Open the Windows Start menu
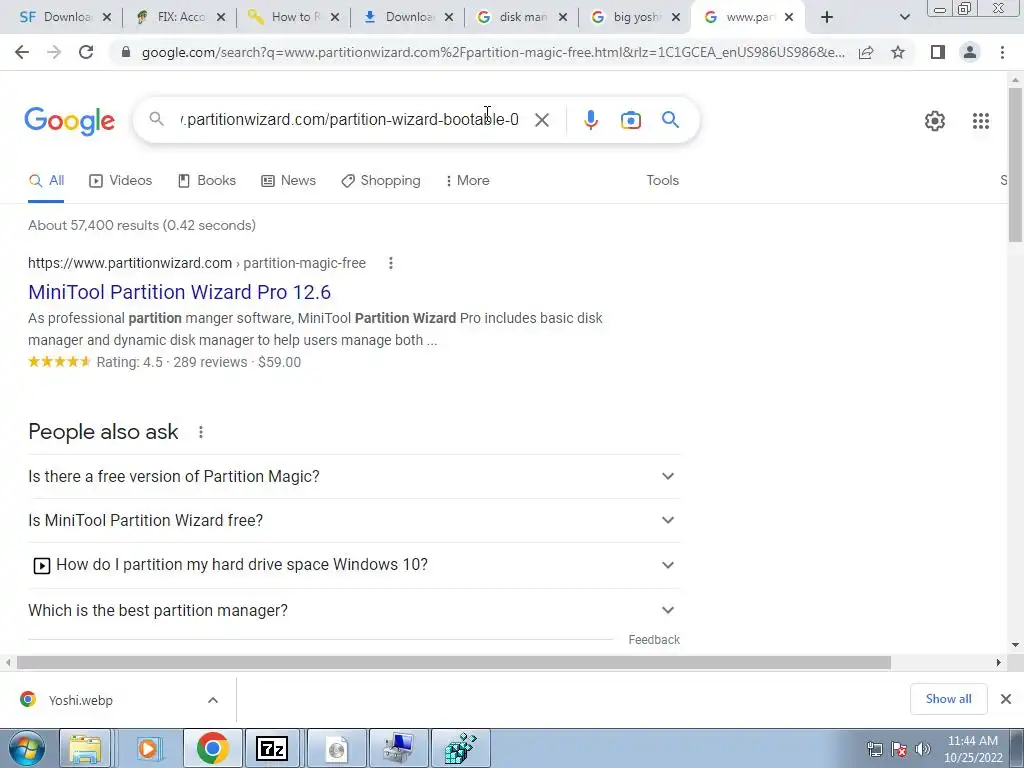 pos(26,748)
